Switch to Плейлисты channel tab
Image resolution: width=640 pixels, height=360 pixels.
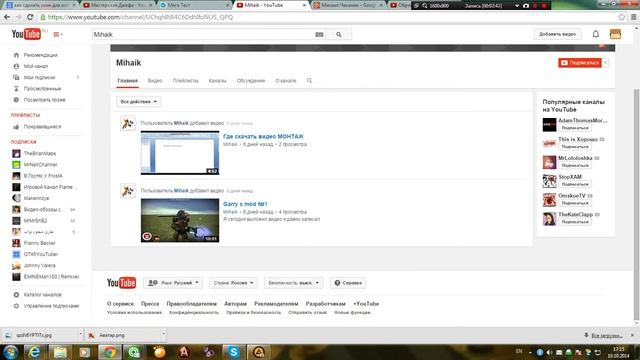point(185,81)
